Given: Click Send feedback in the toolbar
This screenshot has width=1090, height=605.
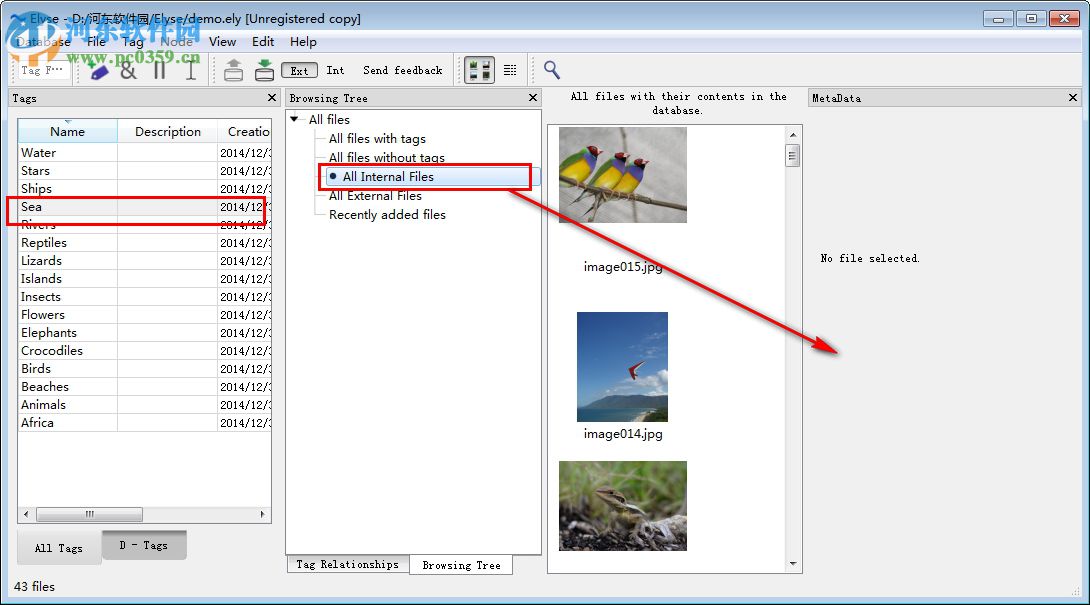Looking at the screenshot, I should coord(402,70).
